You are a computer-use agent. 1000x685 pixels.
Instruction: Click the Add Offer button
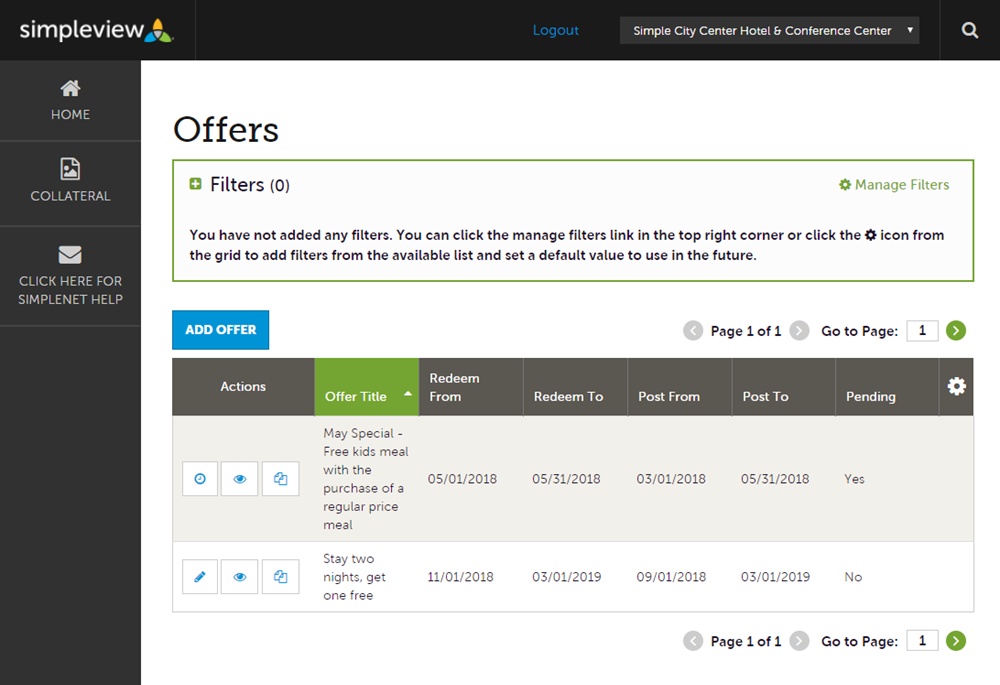click(x=221, y=330)
